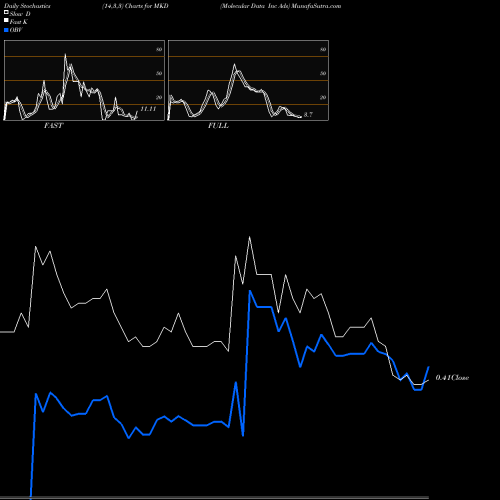Screen dimensions: 500x500
Task: Click the 80 level label in FAST chart
Action: 159,49
